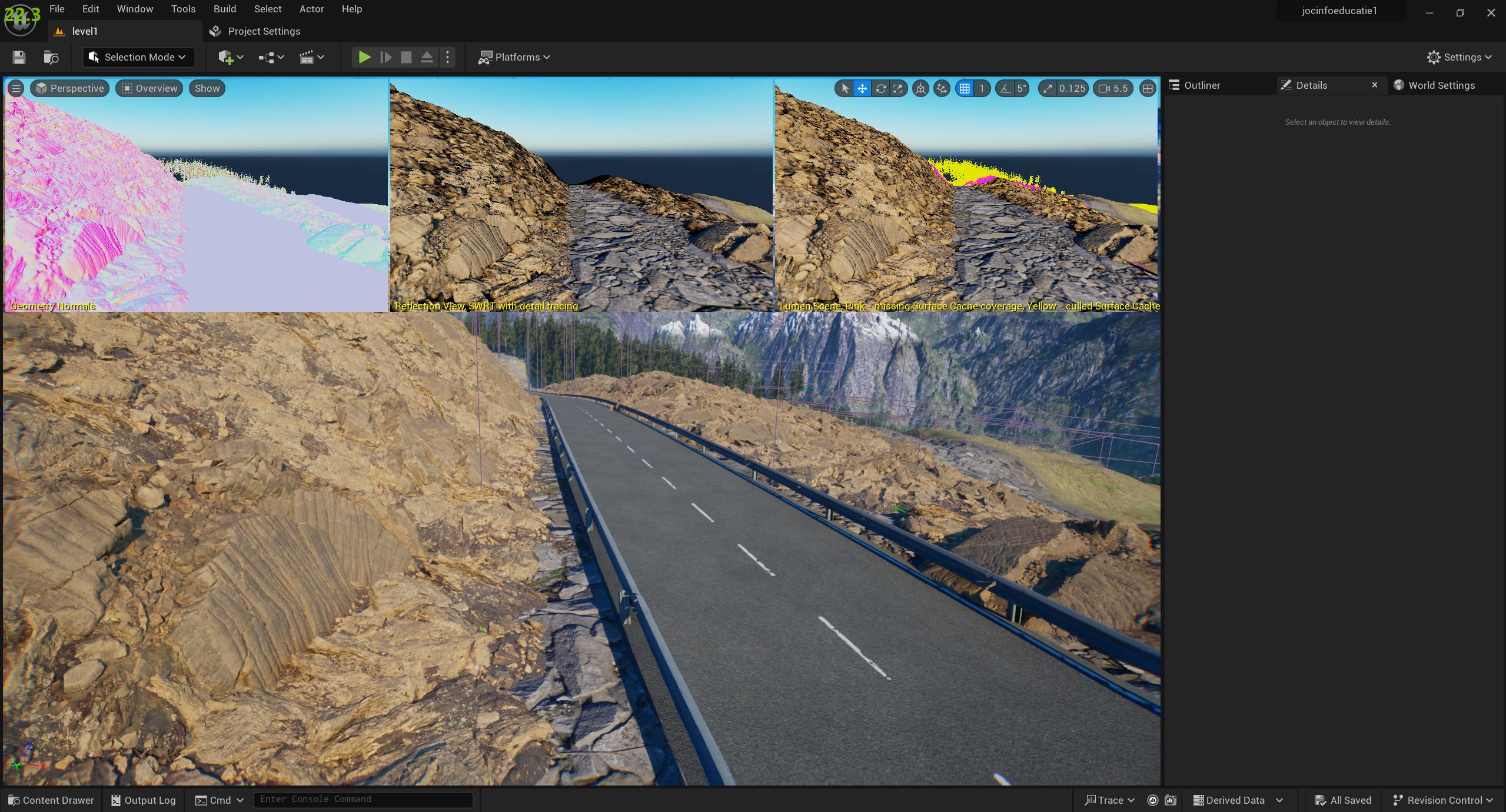Expand the Platforms dropdown
The height and width of the screenshot is (812, 1506).
[x=514, y=57]
